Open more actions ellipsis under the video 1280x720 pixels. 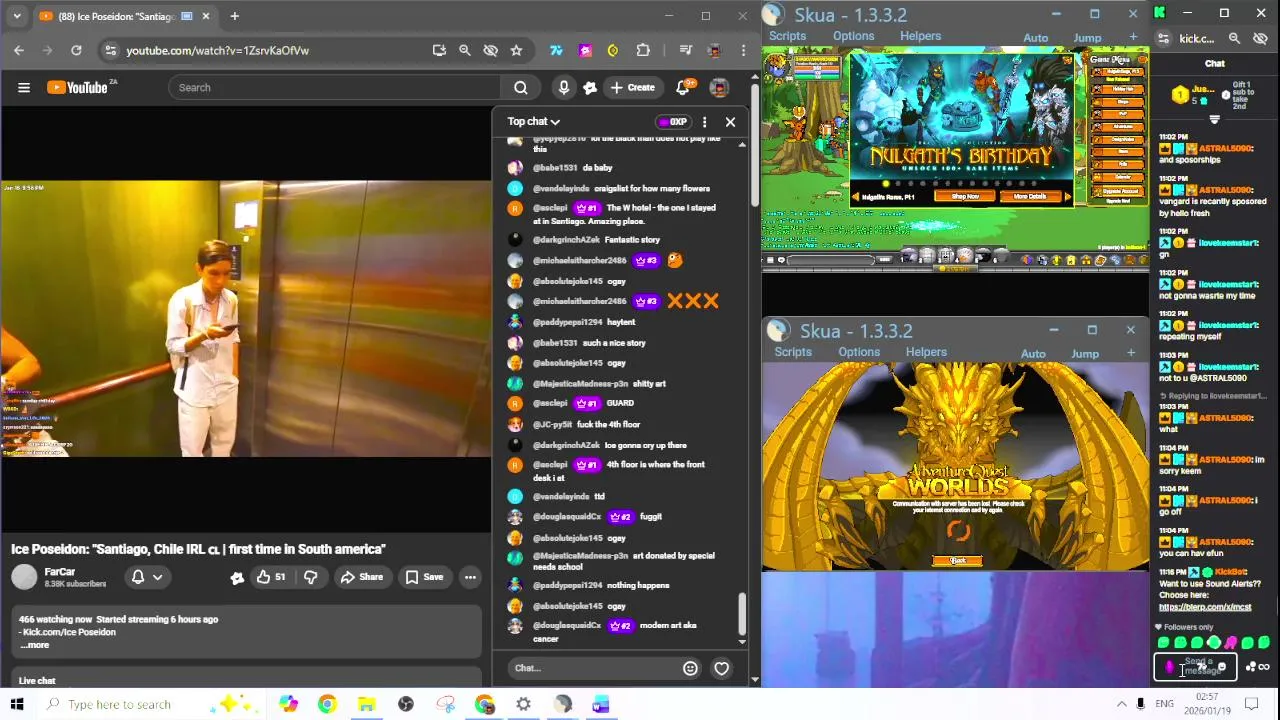(x=470, y=577)
